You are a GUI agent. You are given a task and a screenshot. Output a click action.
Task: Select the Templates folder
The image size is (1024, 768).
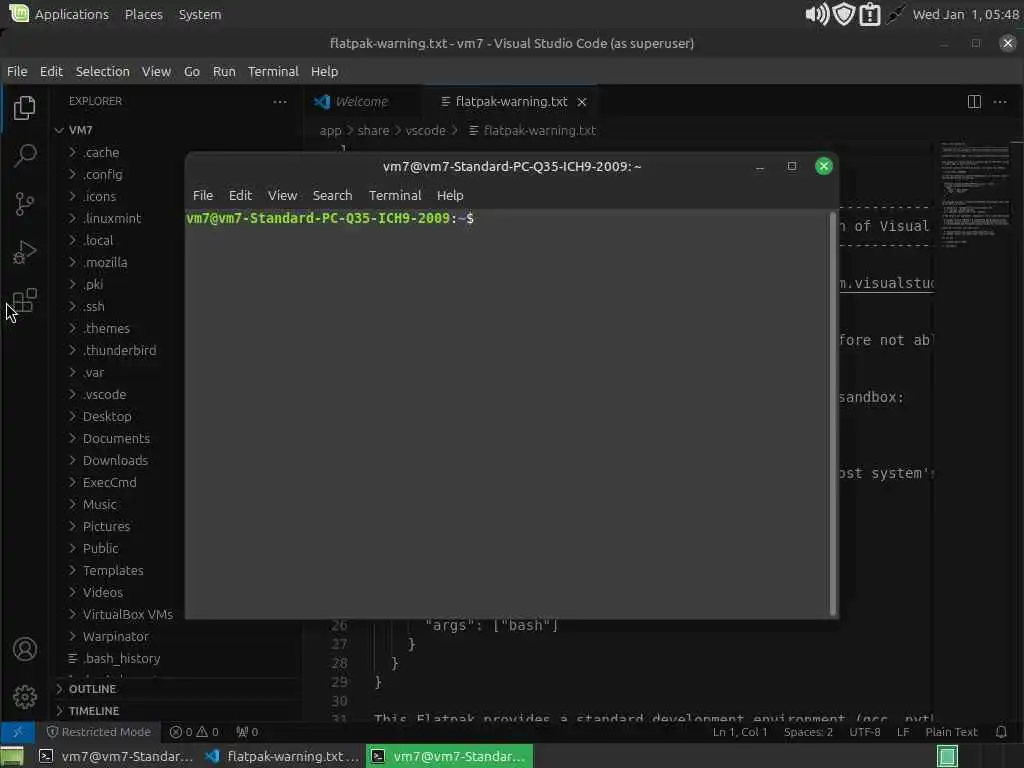coord(113,570)
